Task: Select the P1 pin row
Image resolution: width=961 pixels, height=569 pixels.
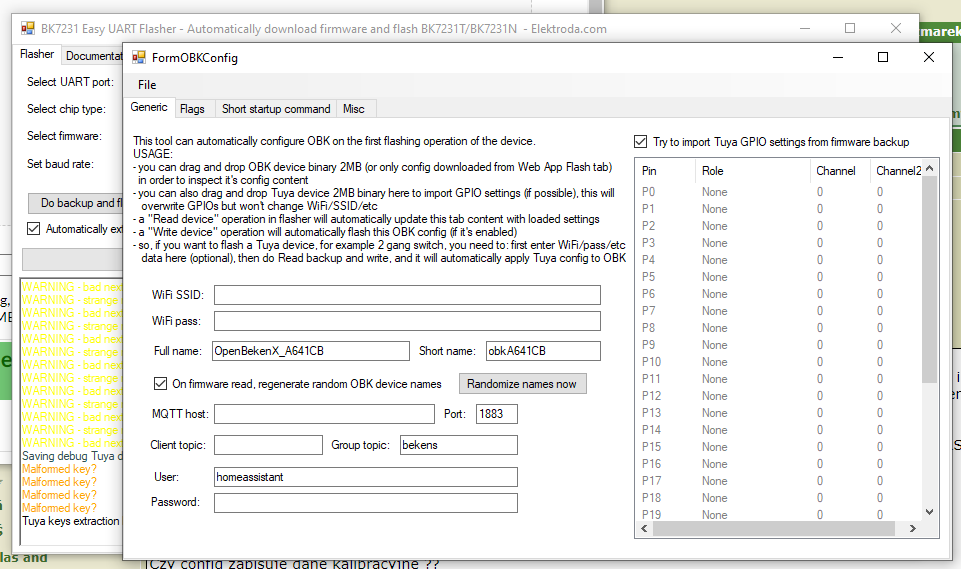Action: pyautogui.click(x=778, y=209)
